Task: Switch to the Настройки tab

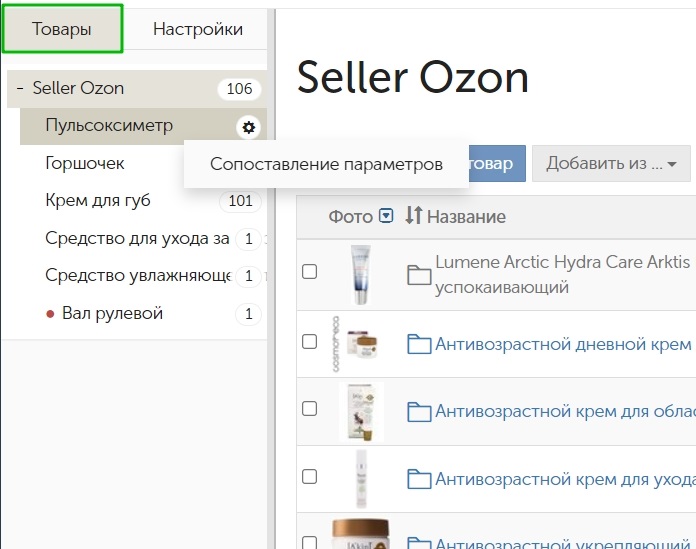Action: pos(197,29)
